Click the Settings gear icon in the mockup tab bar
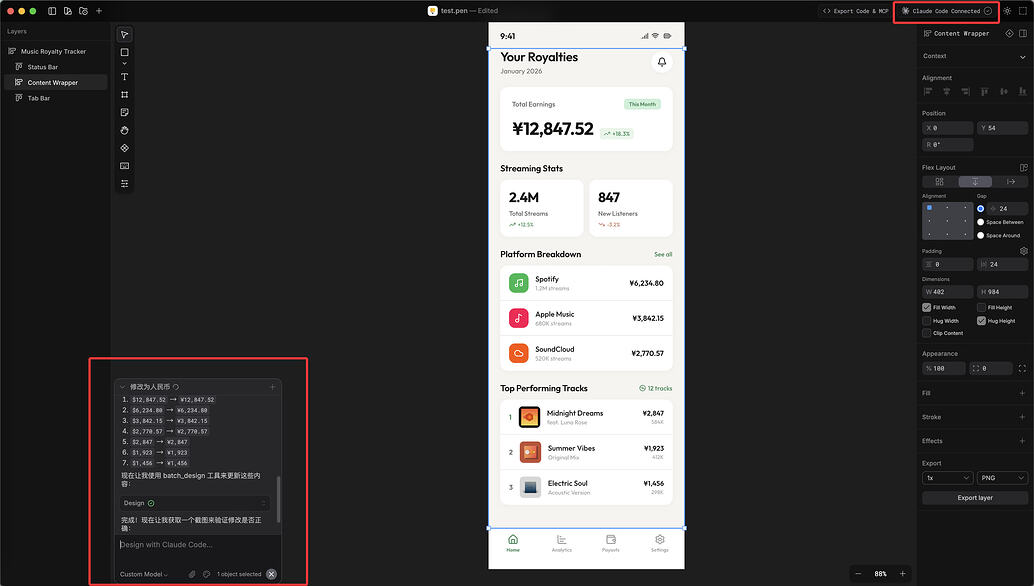 [x=659, y=539]
